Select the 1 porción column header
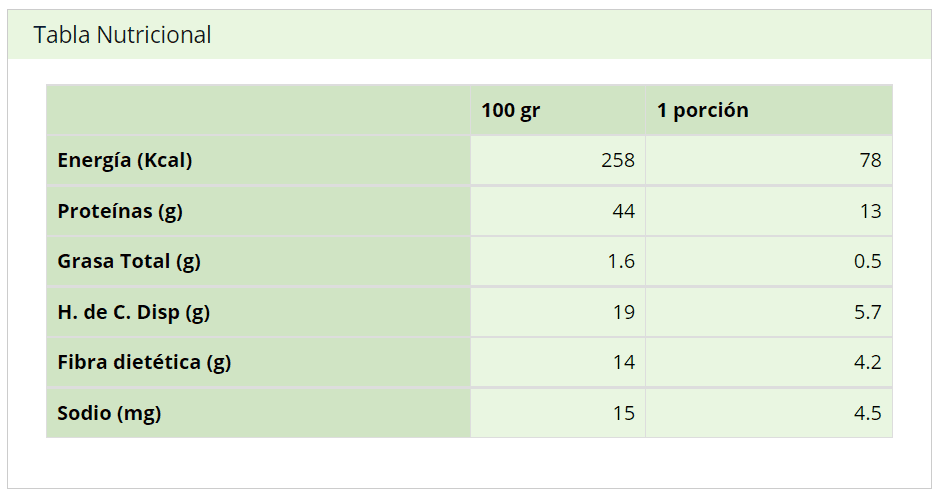Image resolution: width=941 pixels, height=498 pixels. click(702, 110)
